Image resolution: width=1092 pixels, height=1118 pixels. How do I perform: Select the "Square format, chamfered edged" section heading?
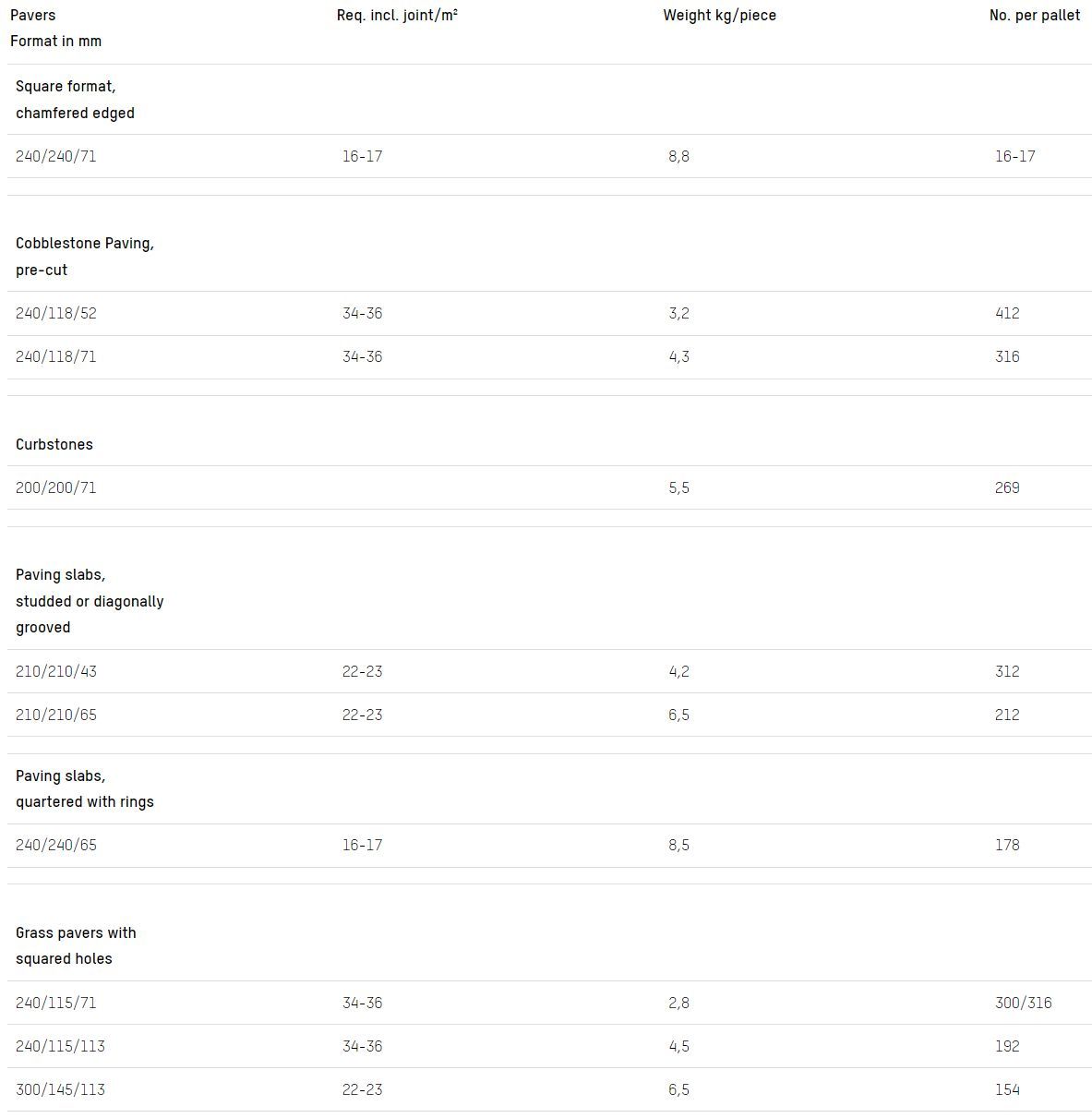pos(75,100)
